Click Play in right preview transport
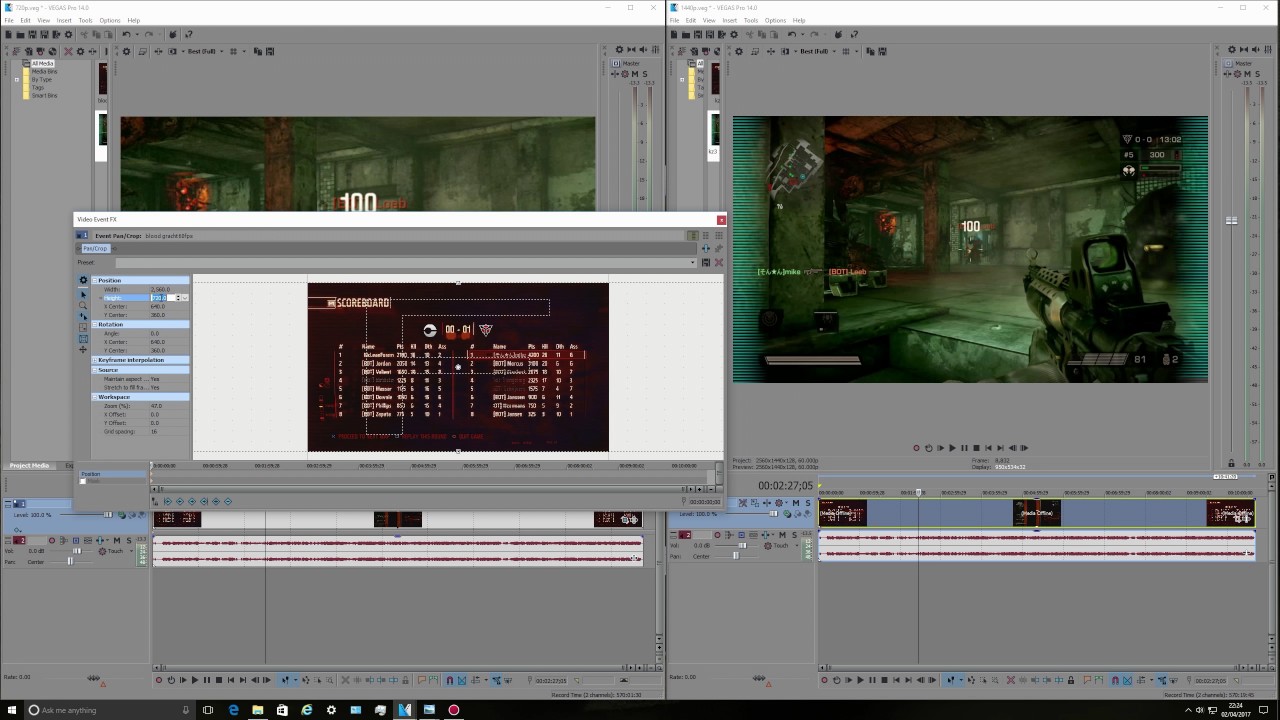 click(x=952, y=448)
